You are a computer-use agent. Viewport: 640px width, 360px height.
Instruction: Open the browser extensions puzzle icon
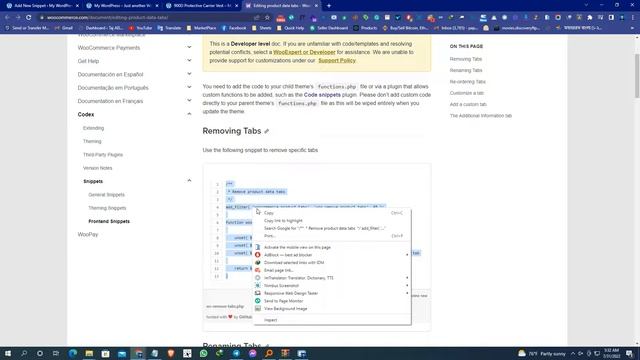590,18
